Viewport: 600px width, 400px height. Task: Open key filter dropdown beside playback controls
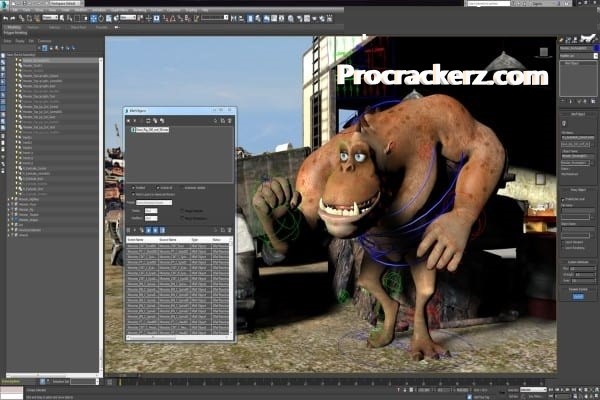533,389
